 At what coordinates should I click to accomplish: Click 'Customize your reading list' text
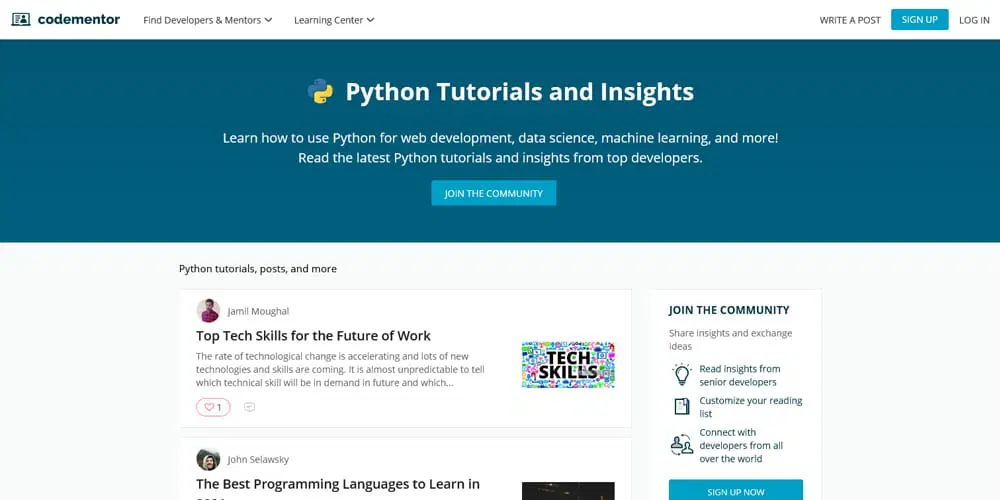pos(751,407)
